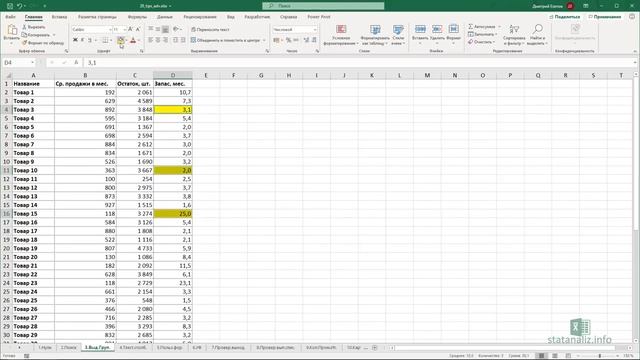
Task: Toggle bold formatting in the Font group
Action: coord(75,40)
